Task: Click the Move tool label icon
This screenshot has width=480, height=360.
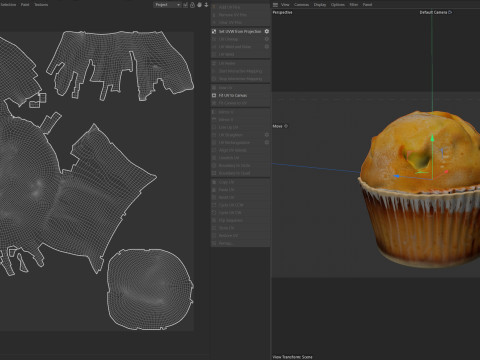Action: click(286, 126)
